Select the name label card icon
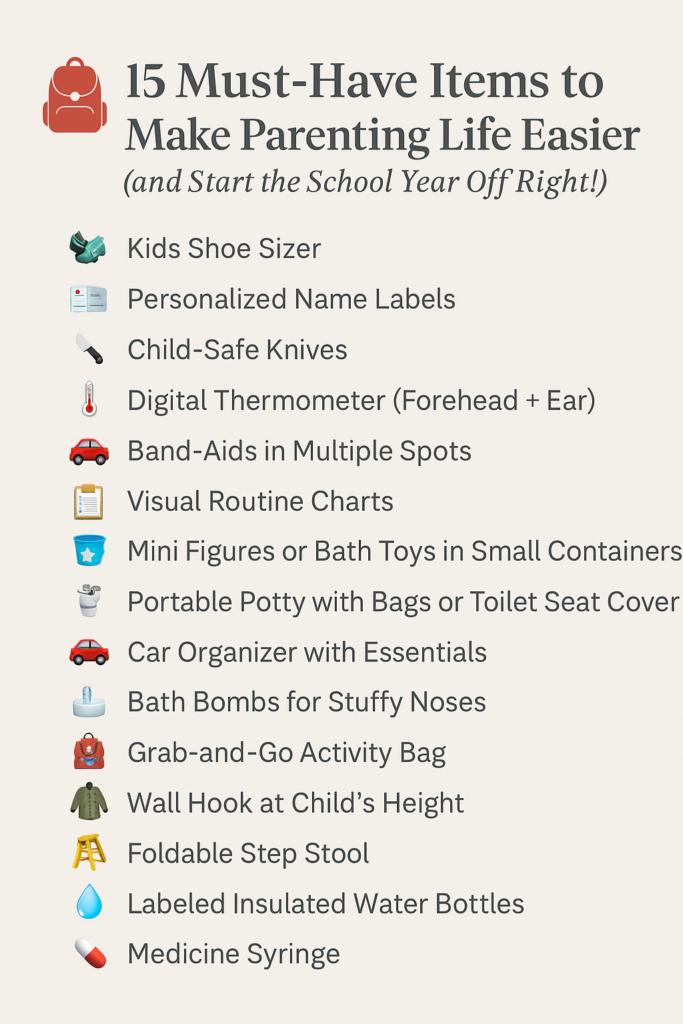 (88, 299)
